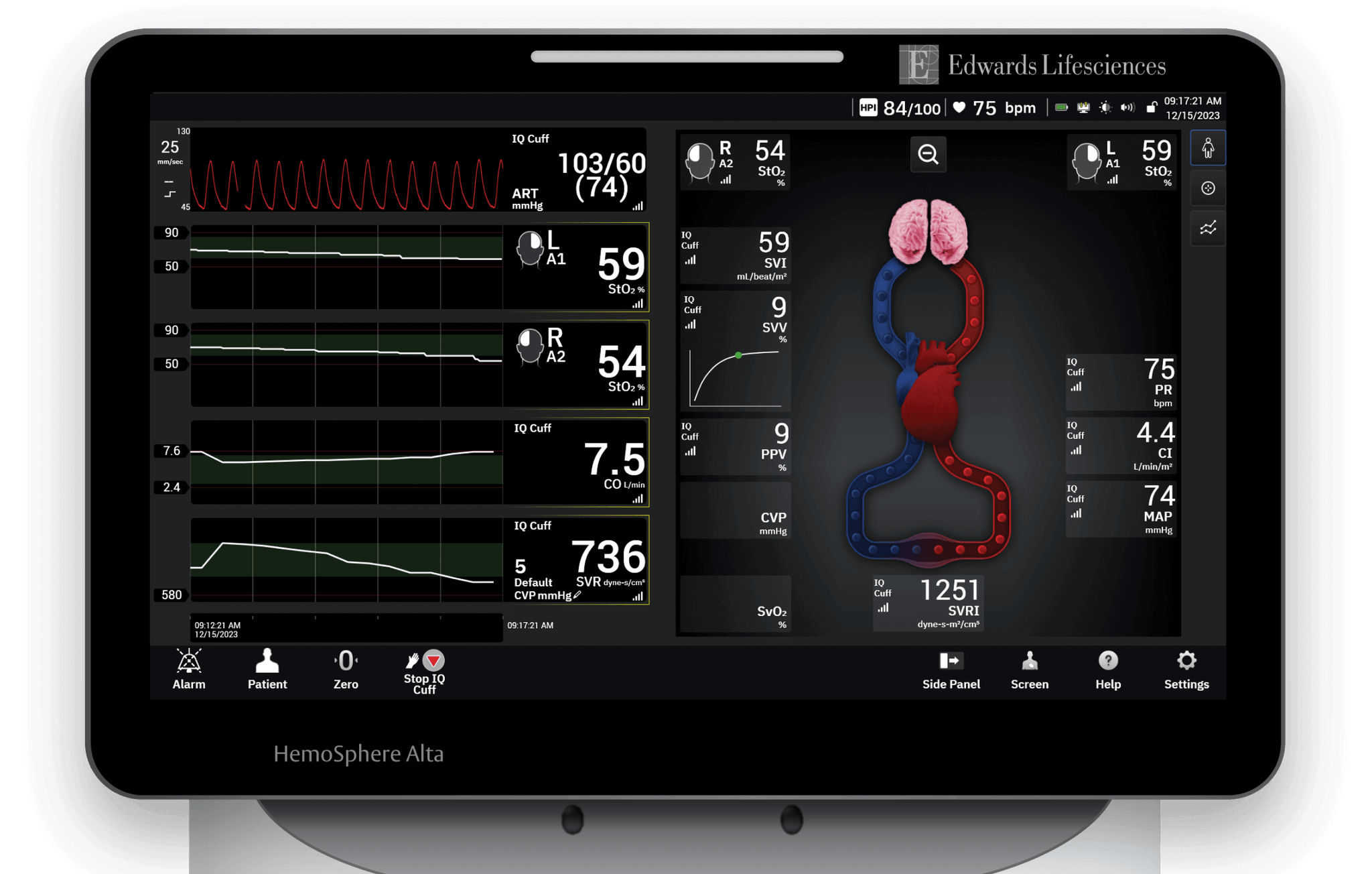Tap the 130 upper scale on ART waveform
This screenshot has height=874, width=1372.
(183, 131)
